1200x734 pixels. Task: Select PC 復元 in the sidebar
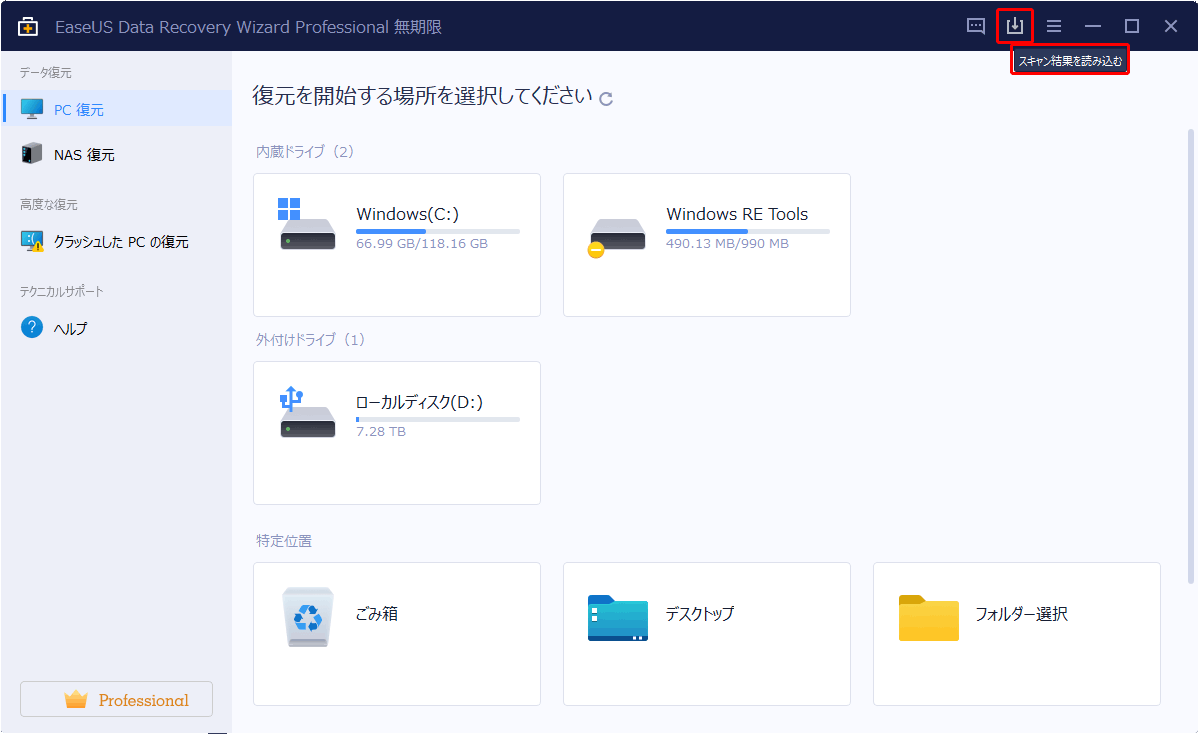(116, 108)
